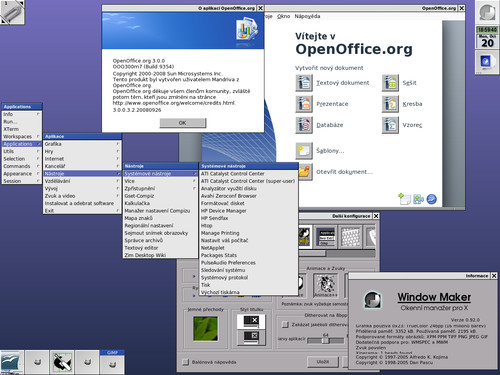
Task: Click the green leaf gradient preview image
Action: (206, 328)
